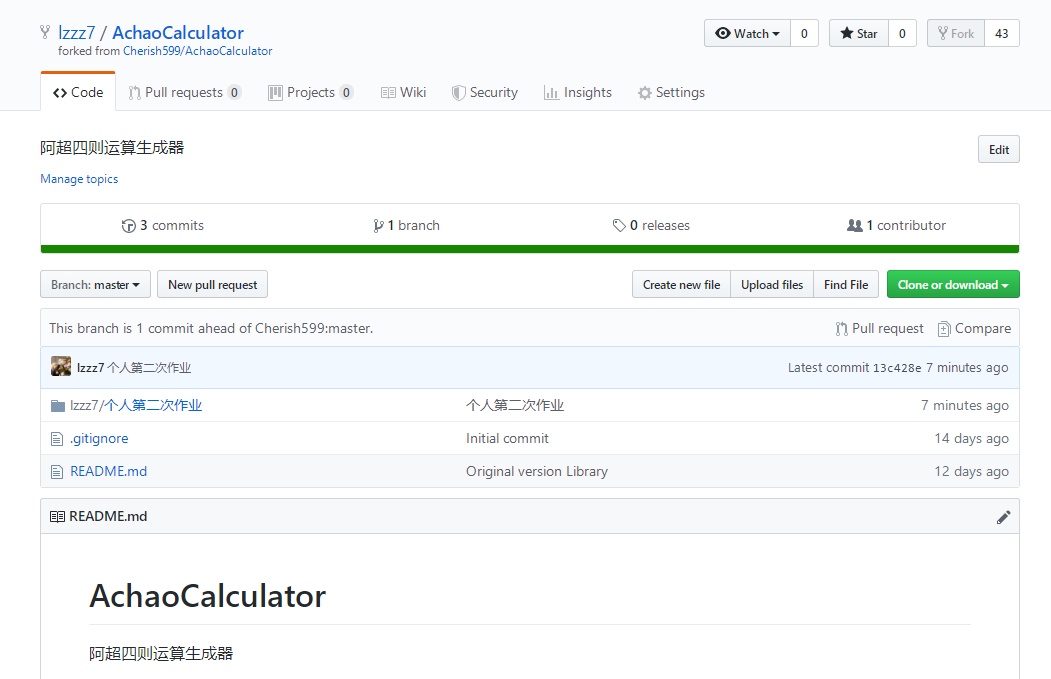This screenshot has width=1051, height=679.
Task: Click the file icon beside .gitignore
Action: 57,439
